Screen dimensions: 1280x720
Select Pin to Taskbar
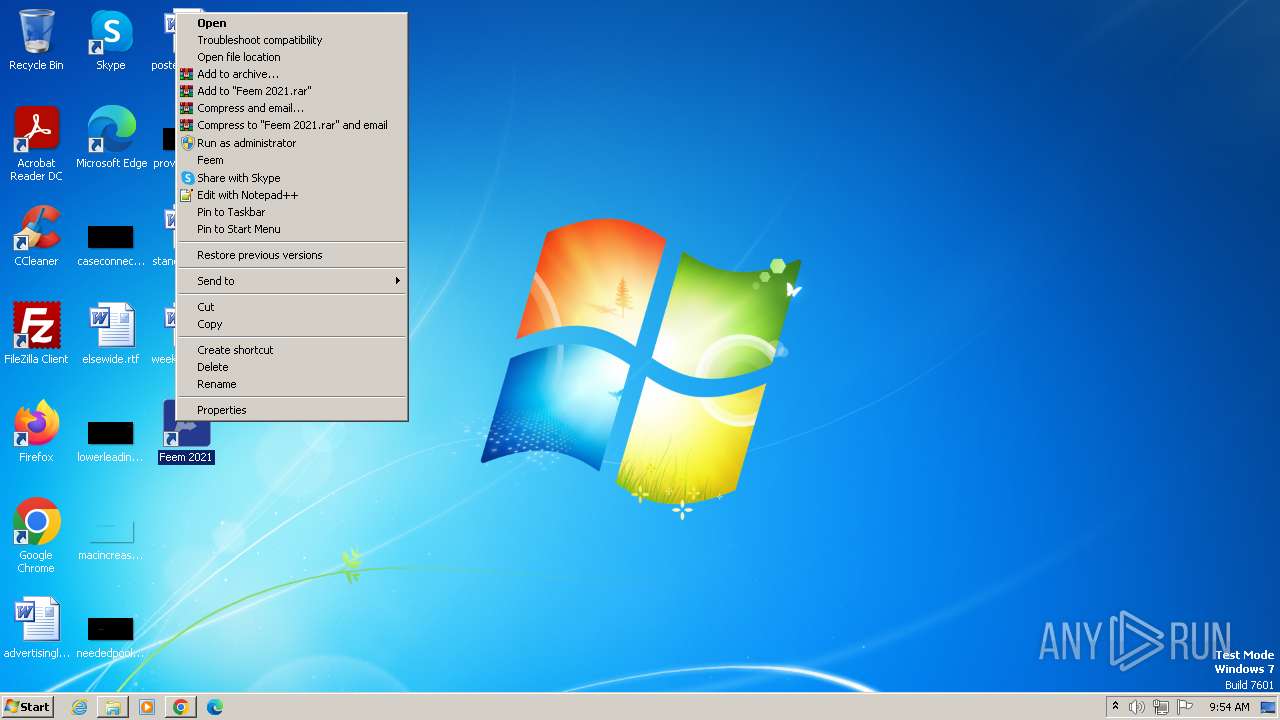(x=292, y=212)
